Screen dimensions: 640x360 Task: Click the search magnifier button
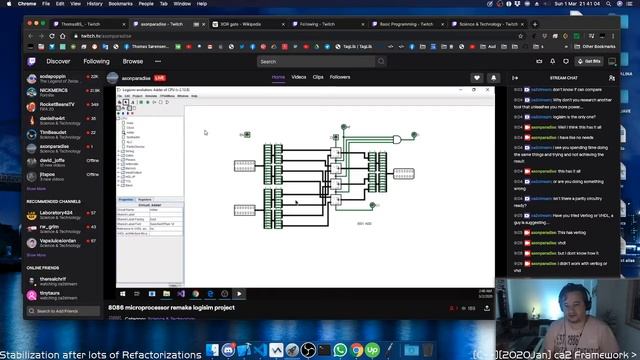pyautogui.click(x=381, y=62)
